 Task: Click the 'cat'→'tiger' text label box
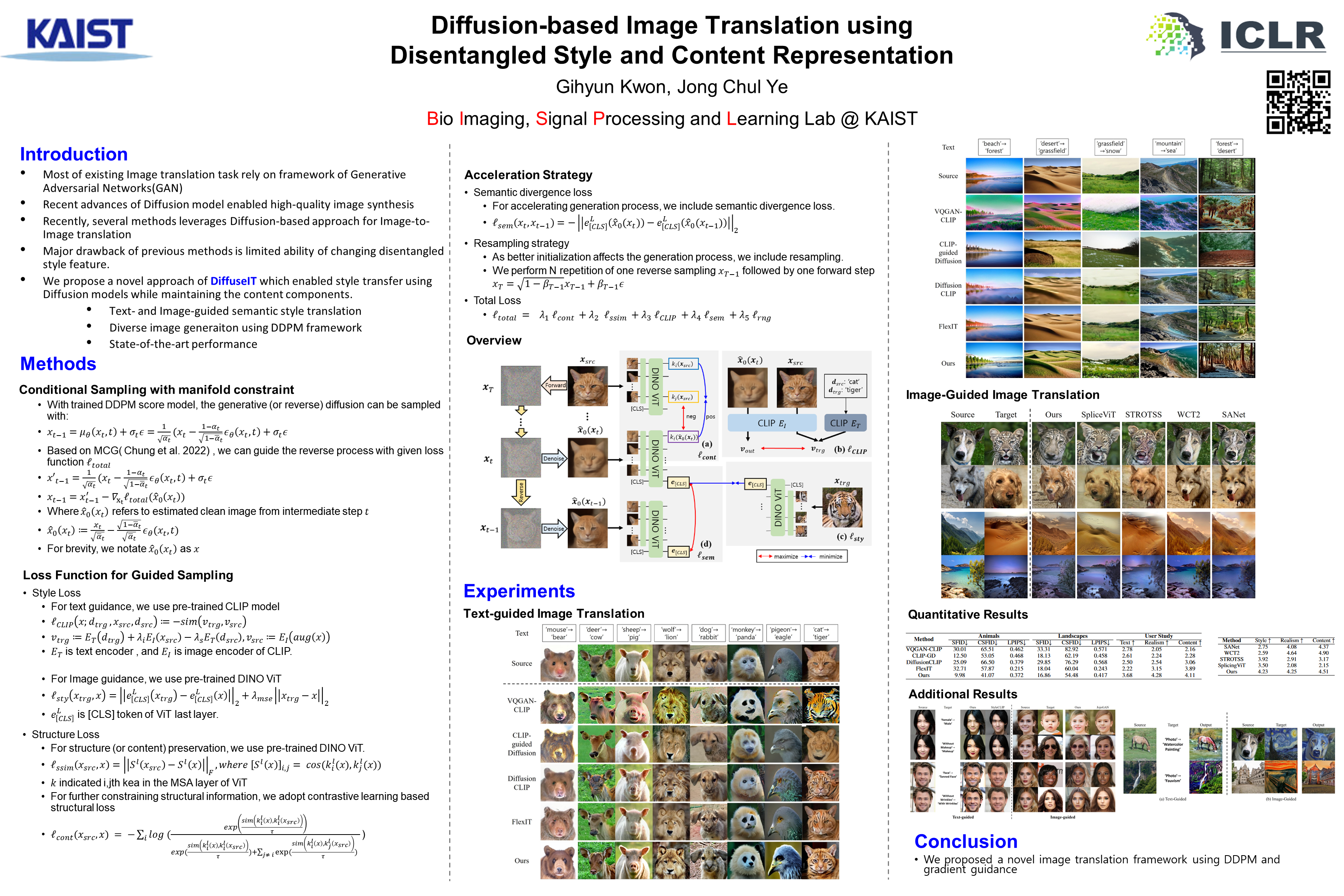click(821, 633)
